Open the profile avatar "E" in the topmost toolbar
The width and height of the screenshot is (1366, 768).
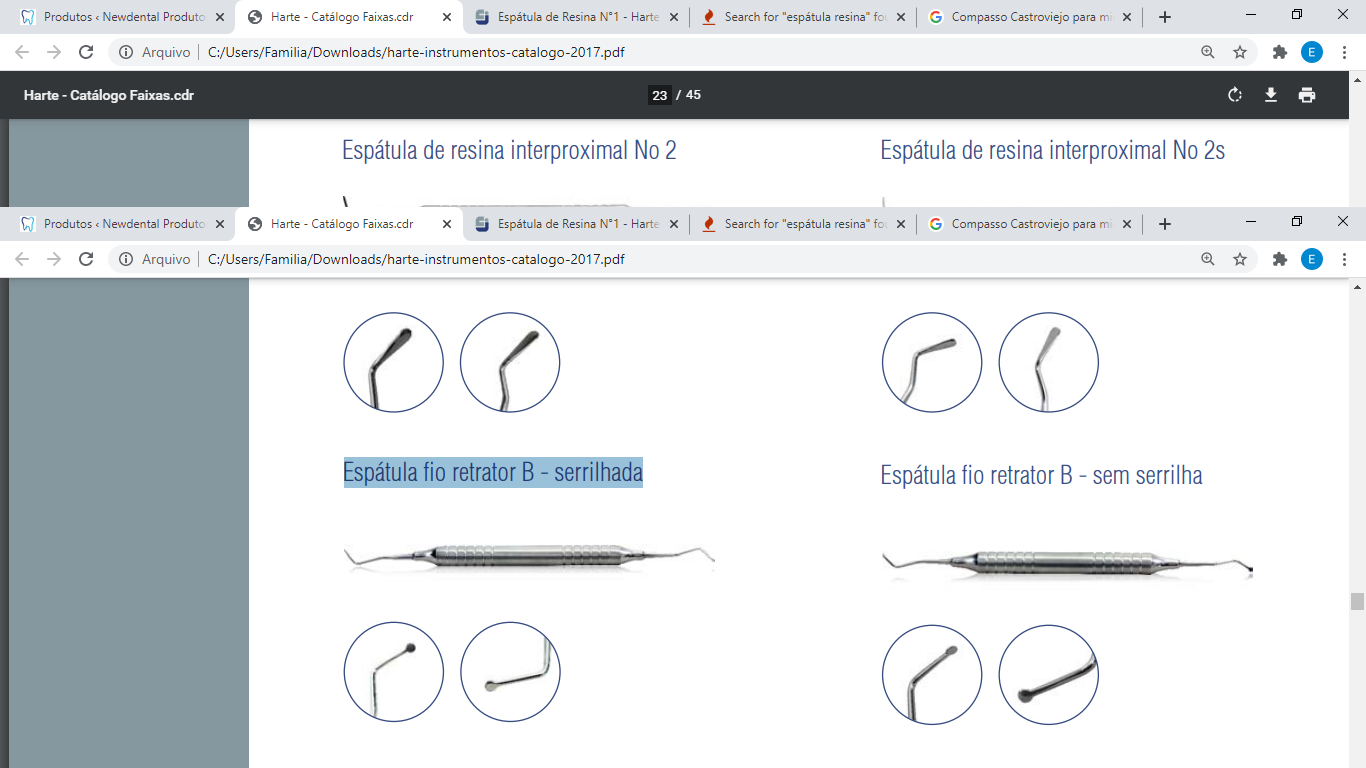pyautogui.click(x=1312, y=52)
